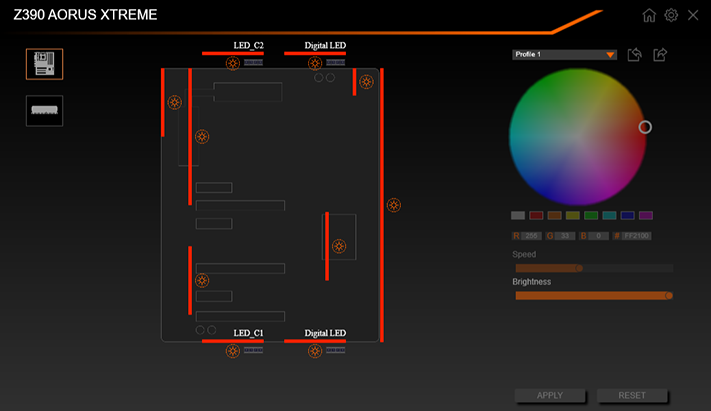Open the settings gear icon
This screenshot has width=711, height=411.
[x=671, y=15]
